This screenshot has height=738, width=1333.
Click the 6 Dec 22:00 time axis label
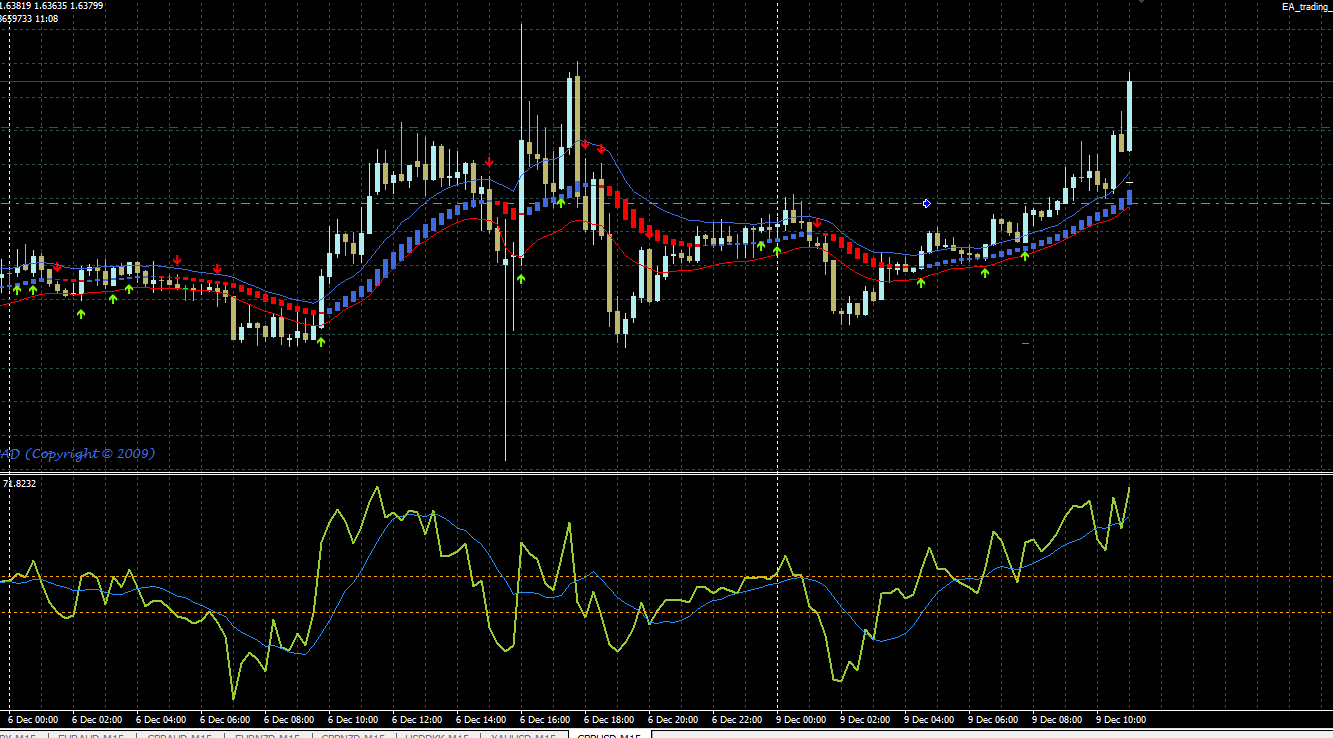[x=738, y=719]
